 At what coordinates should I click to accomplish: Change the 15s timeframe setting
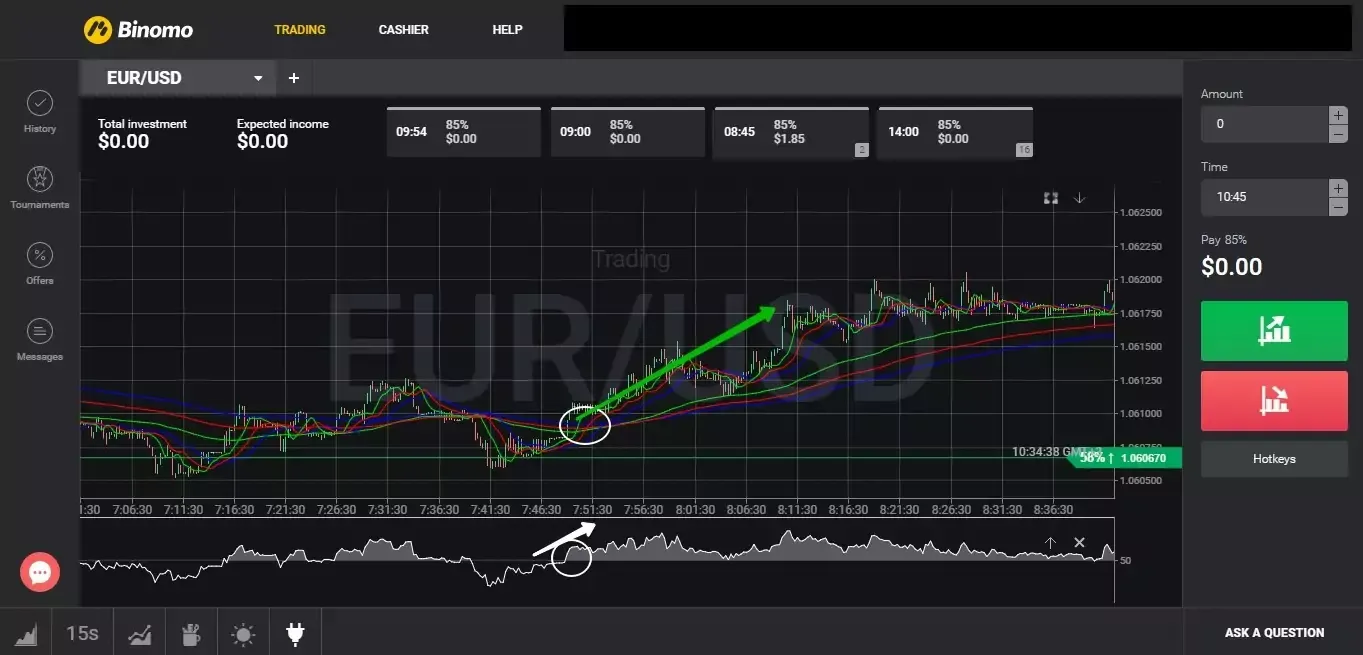click(82, 633)
